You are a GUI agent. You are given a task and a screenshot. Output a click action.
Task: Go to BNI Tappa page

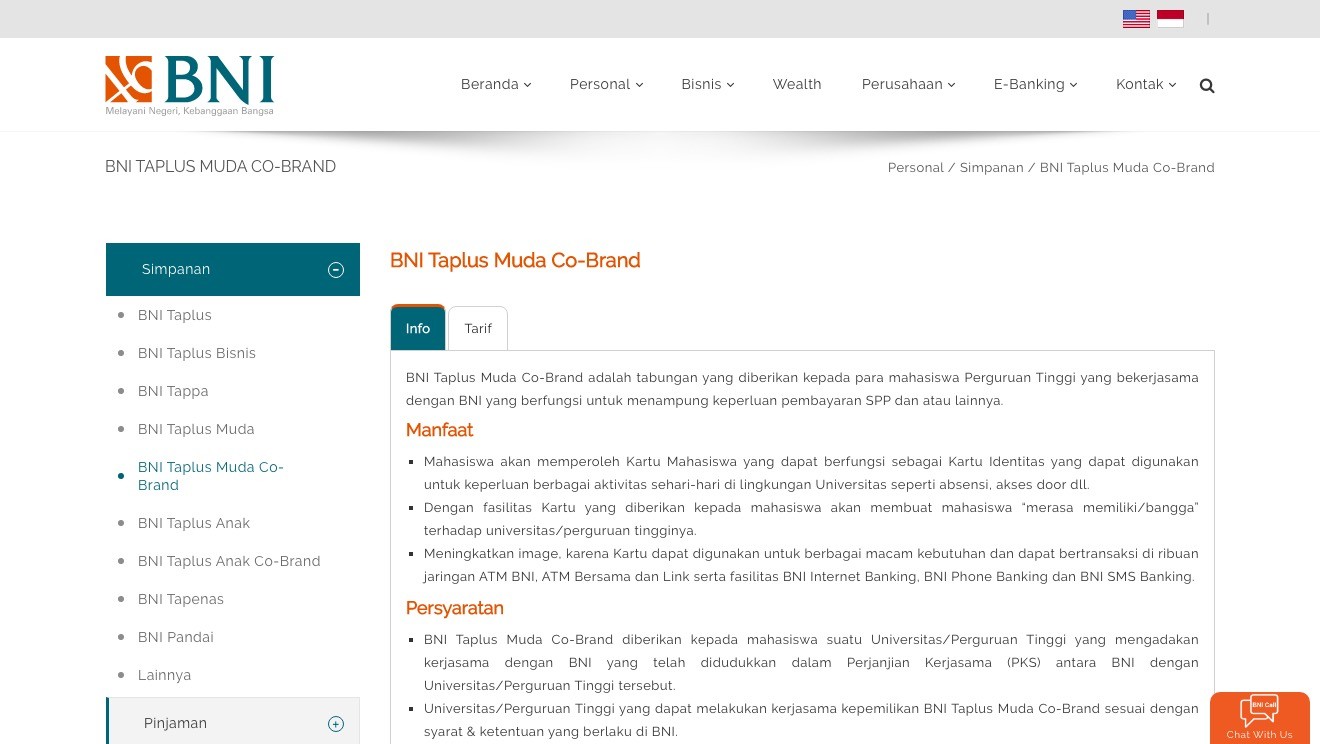173,391
